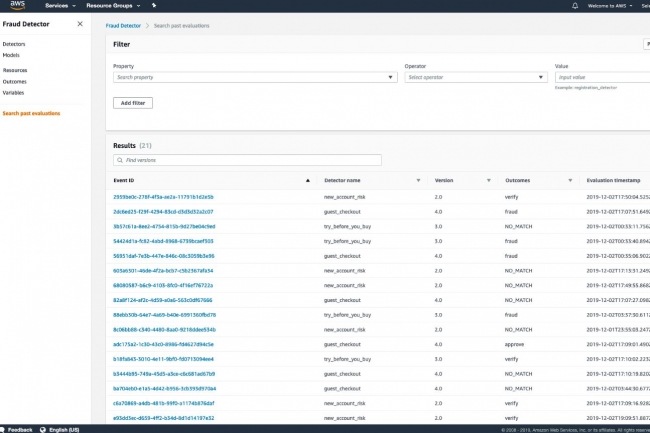Viewport: 650px width, 433px height.
Task: Click the Input value field
Action: pyautogui.click(x=602, y=77)
